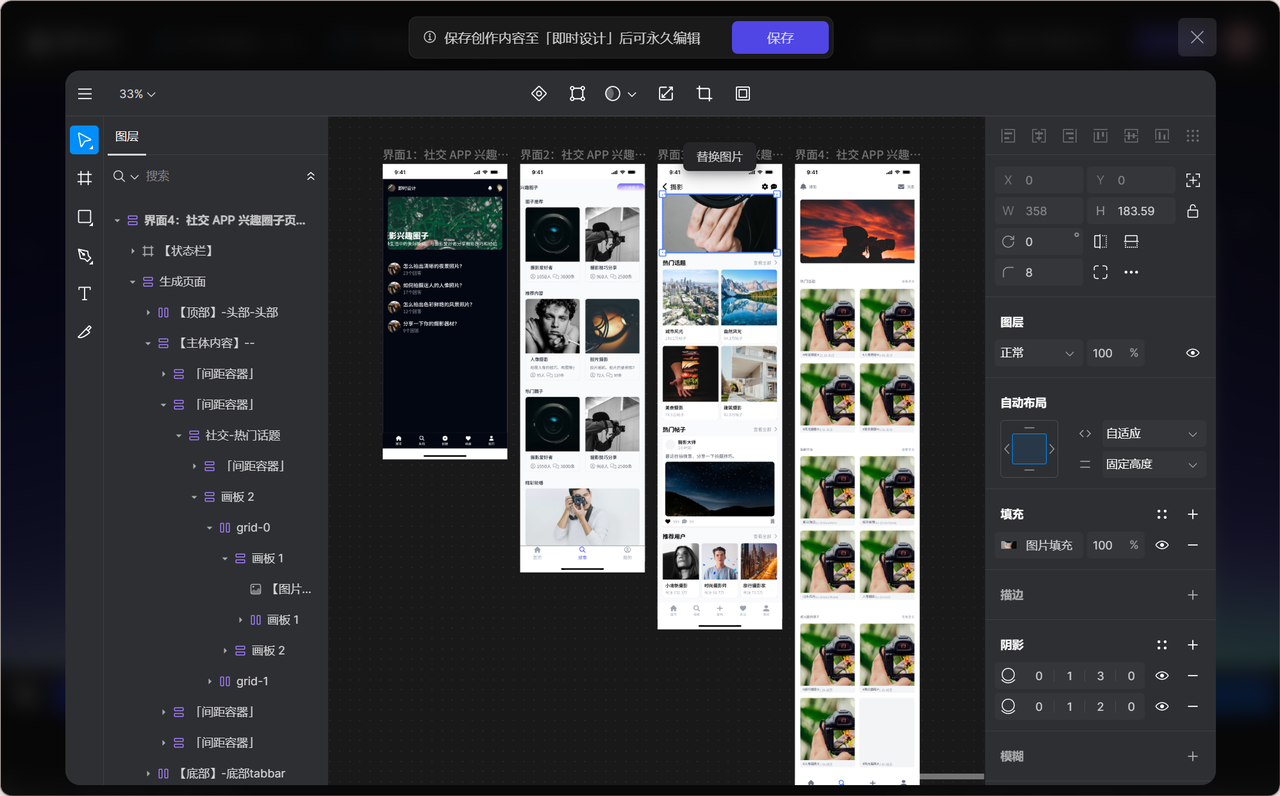Open the more options ellipsis in properties

coord(1131,272)
